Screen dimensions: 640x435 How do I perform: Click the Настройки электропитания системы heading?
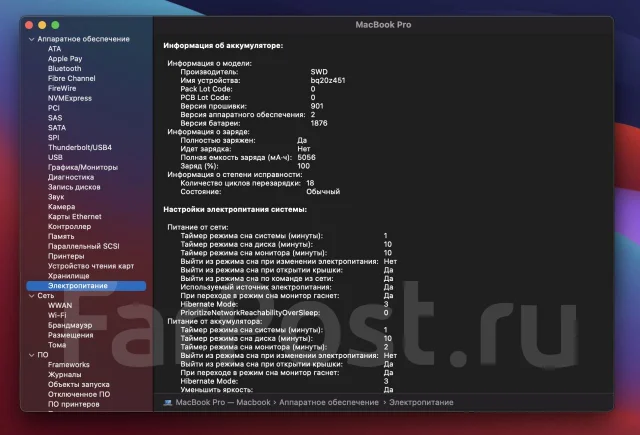[235, 210]
